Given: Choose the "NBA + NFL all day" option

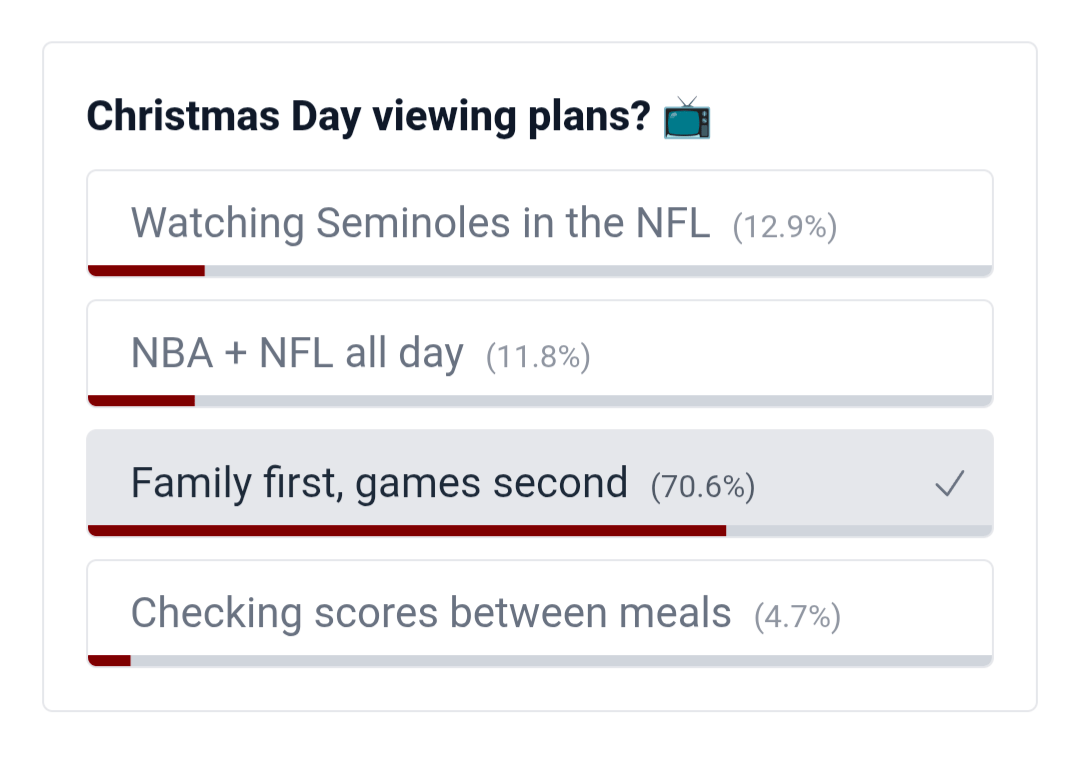Looking at the screenshot, I should (x=297, y=353).
